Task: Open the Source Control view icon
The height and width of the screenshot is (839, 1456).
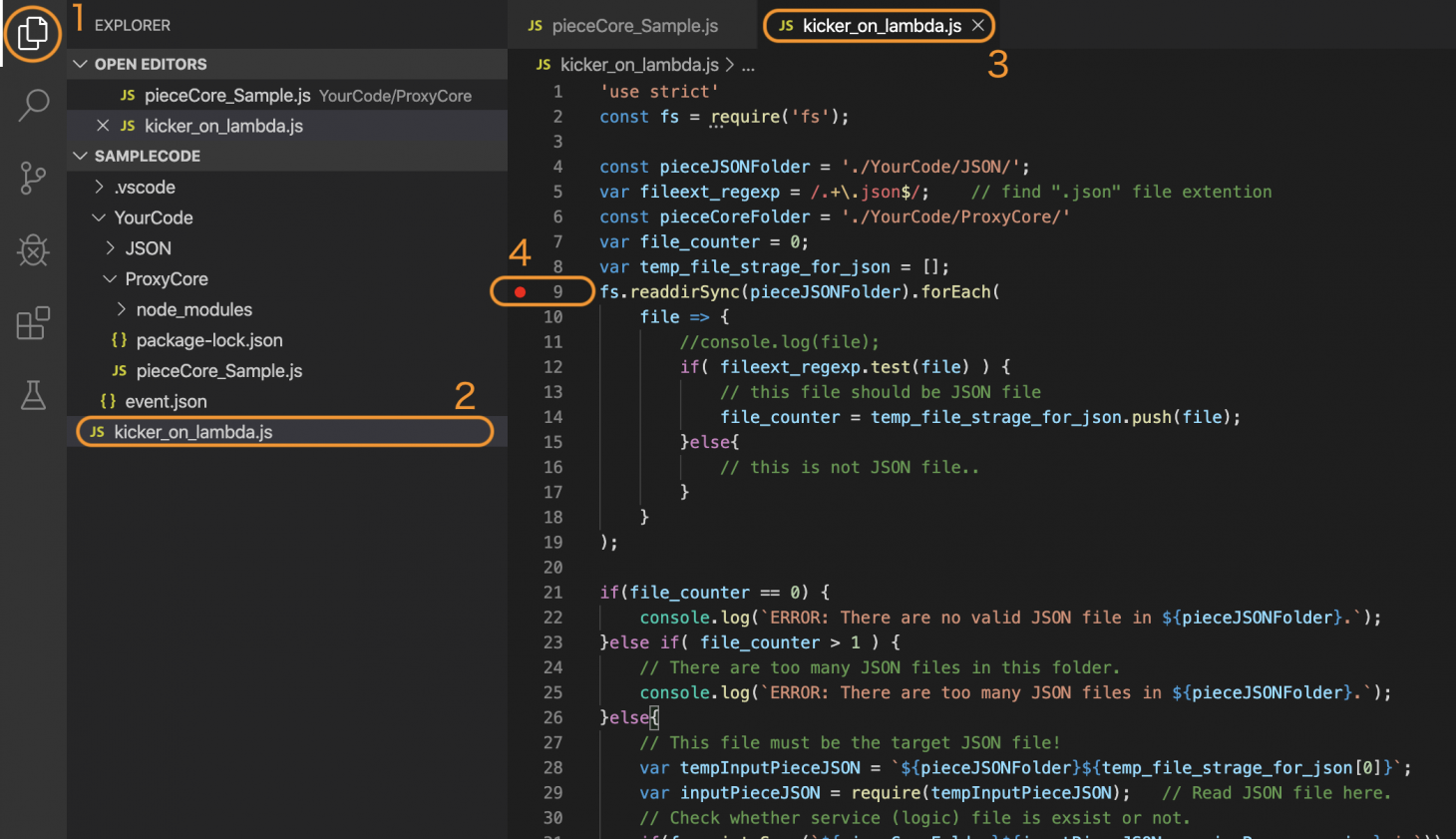Action: coord(33,178)
